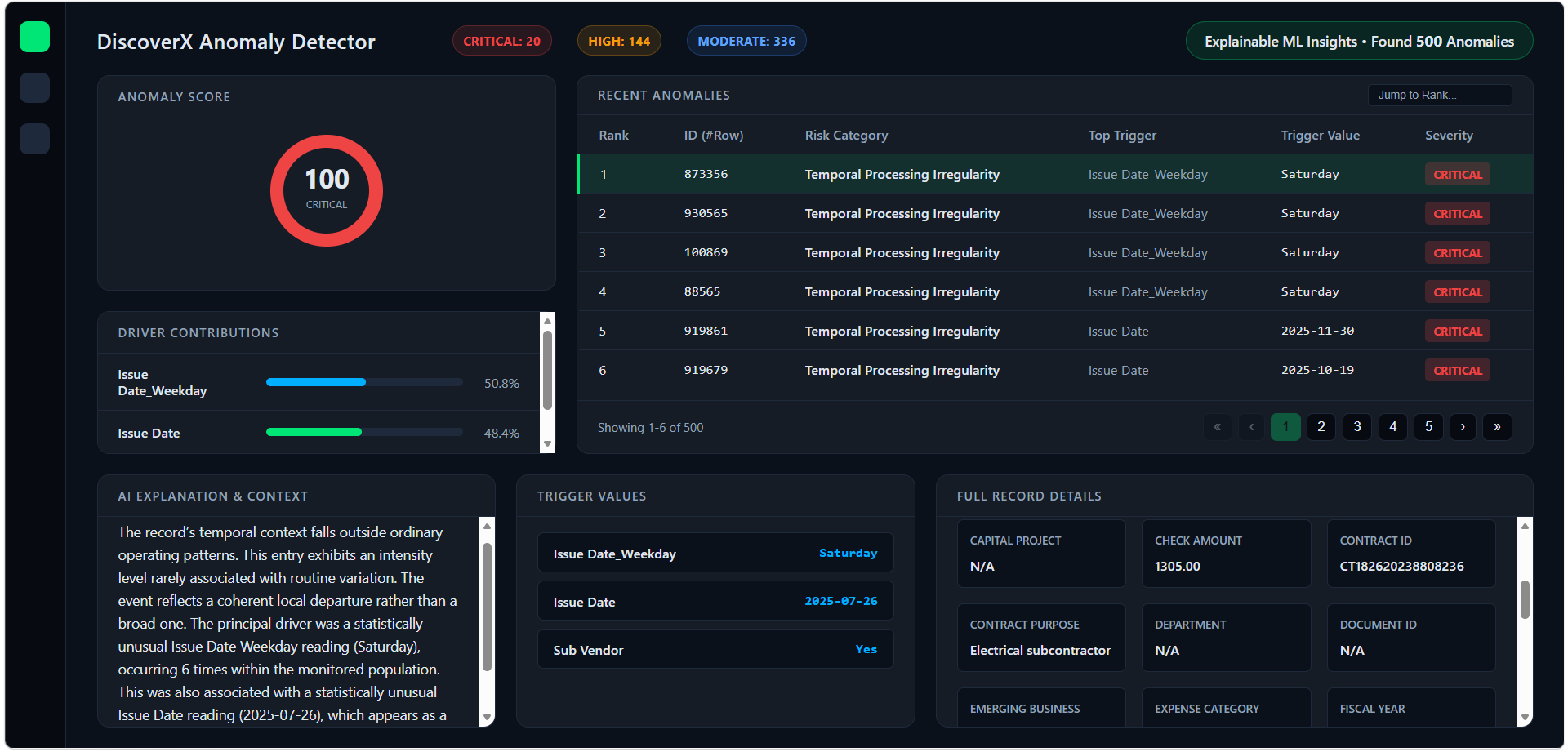Select anomaly row ID 919679
The image size is (1568, 752).
click(x=1055, y=370)
